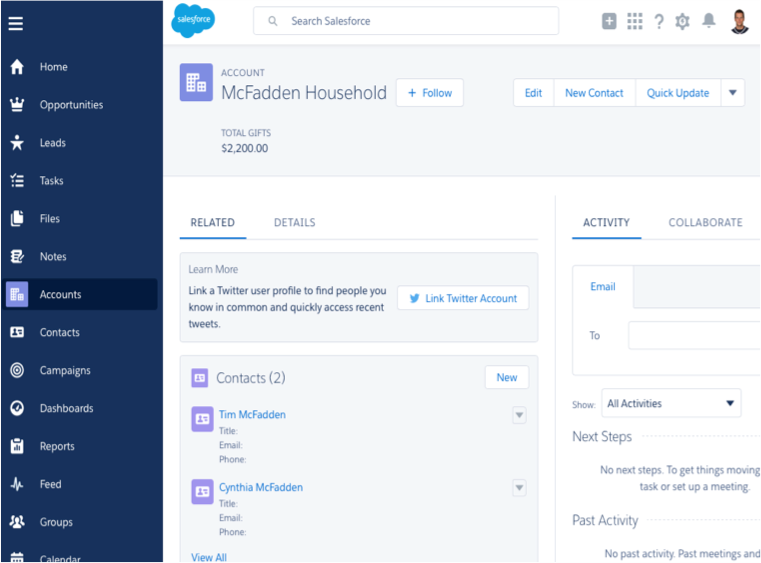Click the View All contacts link
761x563 pixels.
point(209,557)
